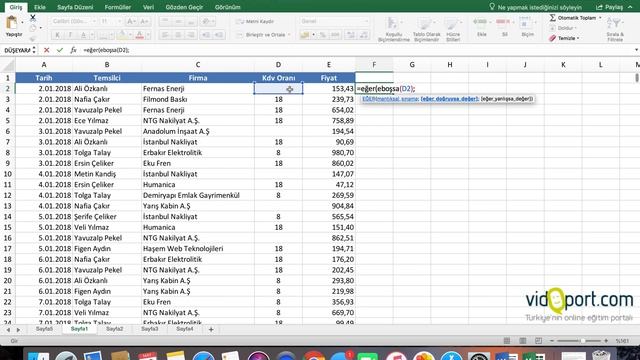Click the text orientation icon
Image resolution: width=640 pixels, height=360 pixels.
point(207,21)
